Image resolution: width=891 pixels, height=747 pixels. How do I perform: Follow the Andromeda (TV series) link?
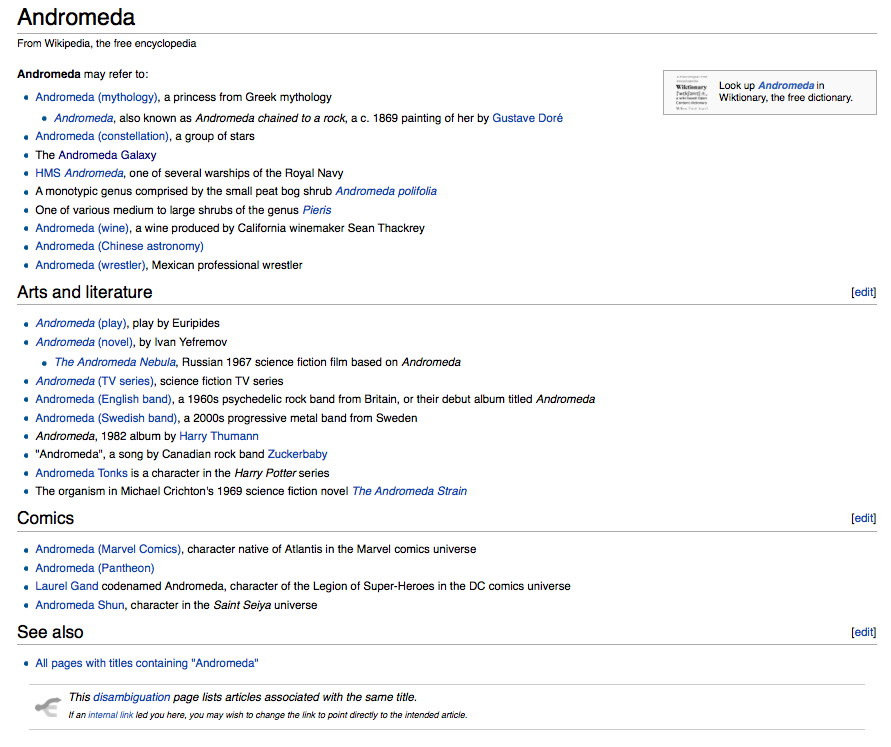[x=94, y=381]
